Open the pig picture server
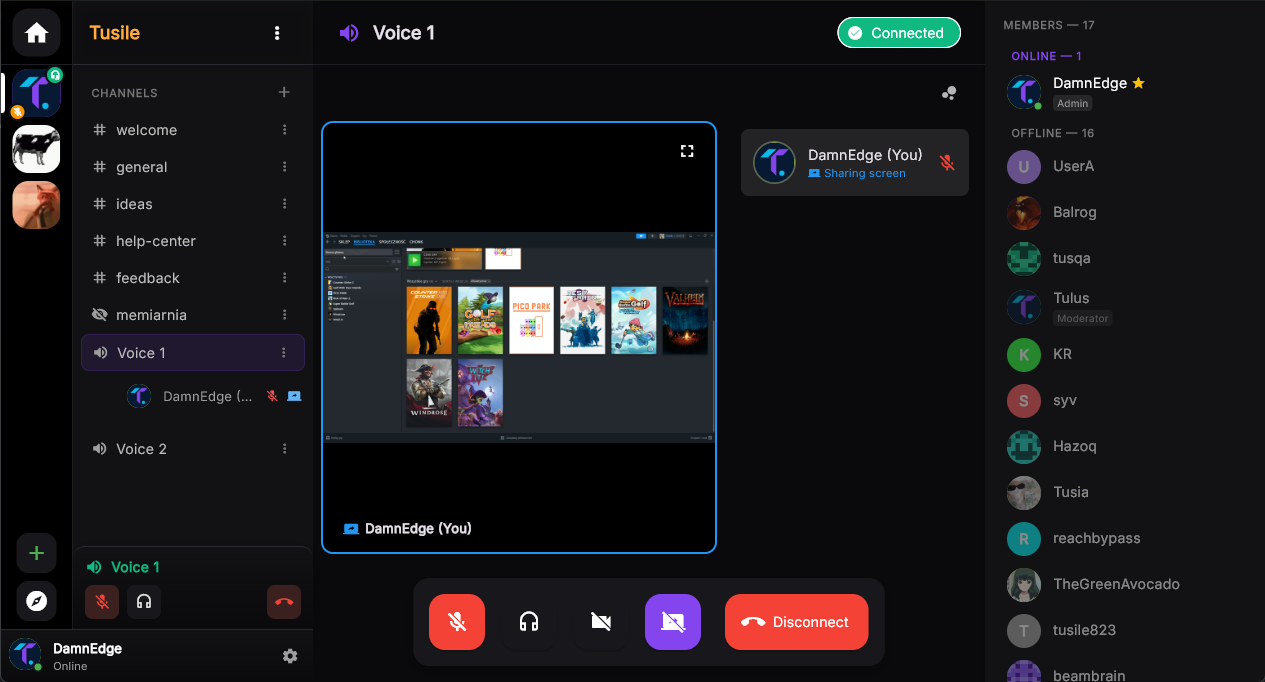Viewport: 1265px width, 682px height. click(36, 205)
